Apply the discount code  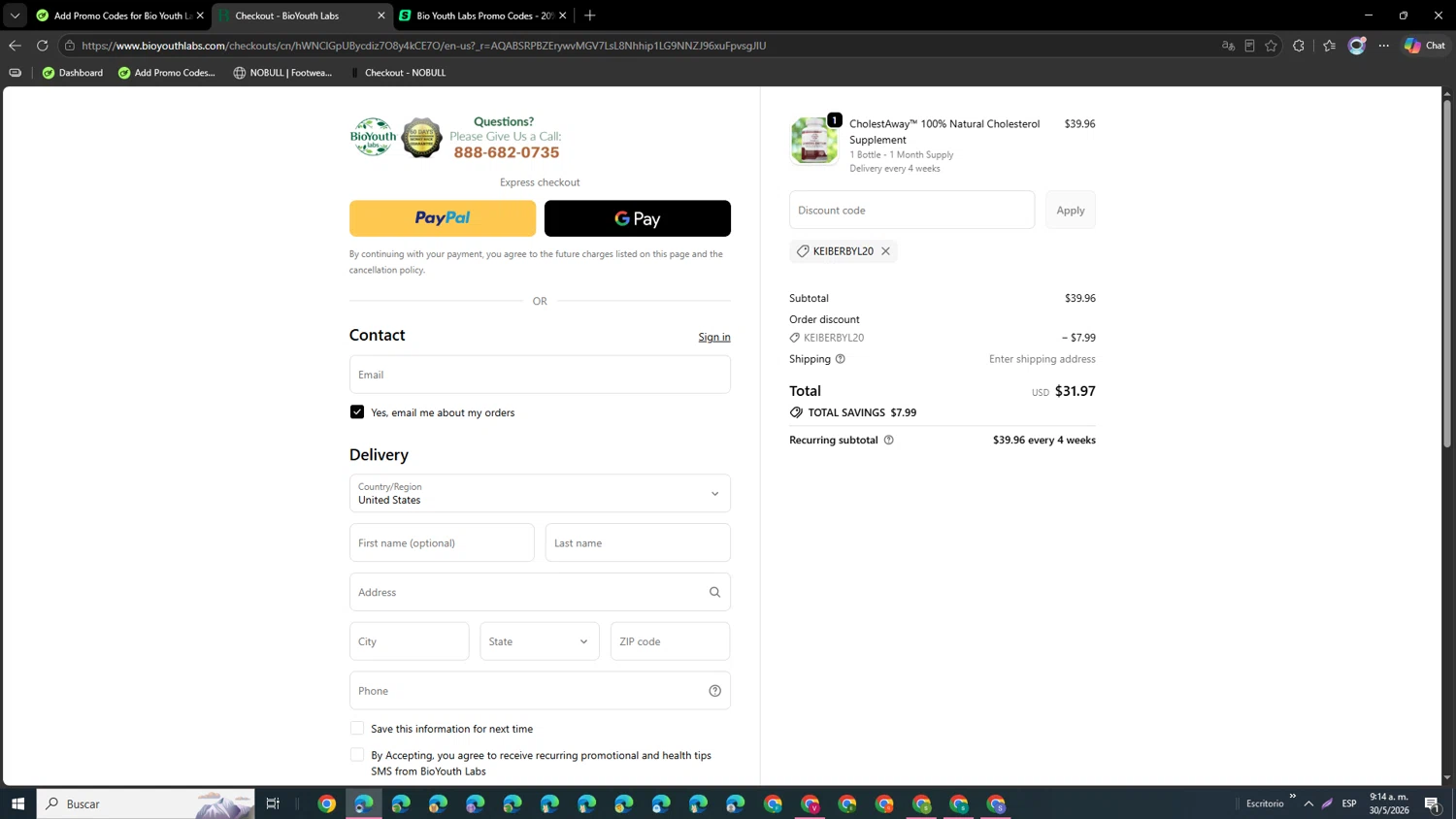pos(1070,210)
